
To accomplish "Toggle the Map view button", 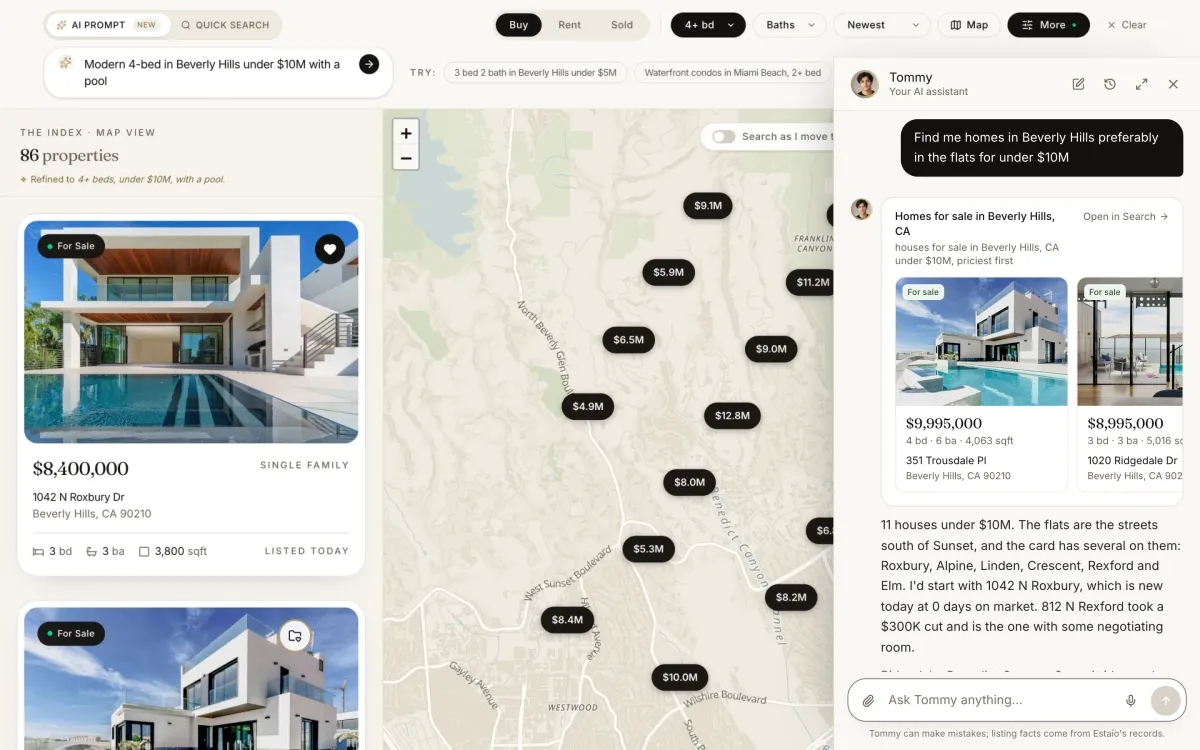I will 969,25.
